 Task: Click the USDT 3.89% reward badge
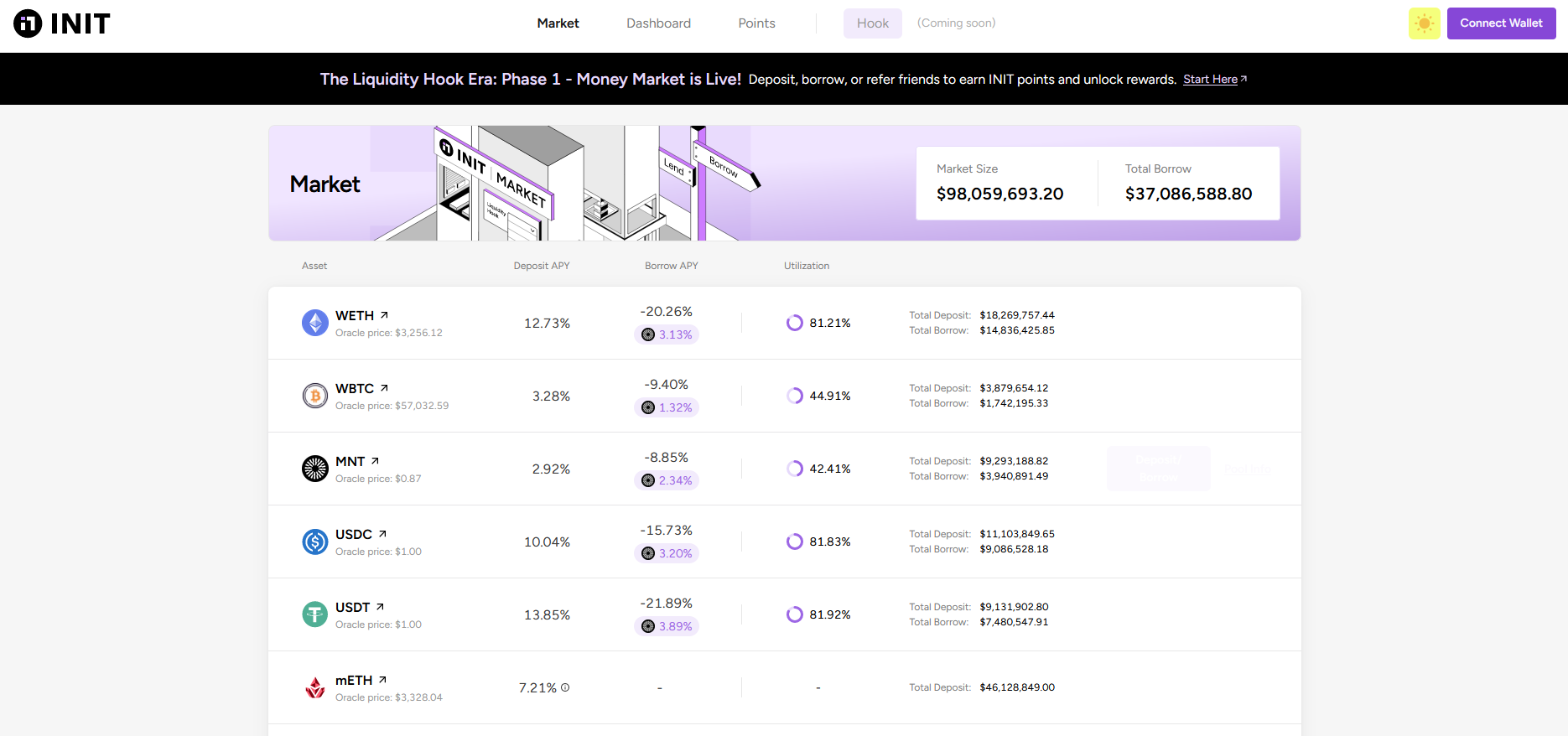pos(667,626)
